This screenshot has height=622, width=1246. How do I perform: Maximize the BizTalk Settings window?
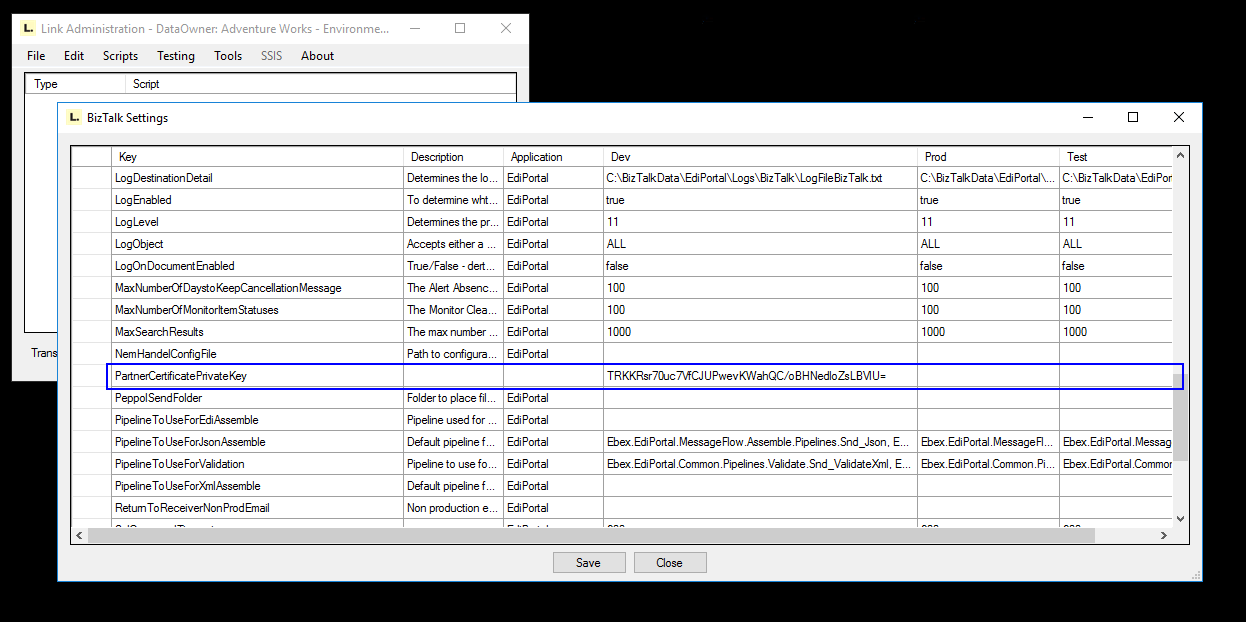[1133, 117]
